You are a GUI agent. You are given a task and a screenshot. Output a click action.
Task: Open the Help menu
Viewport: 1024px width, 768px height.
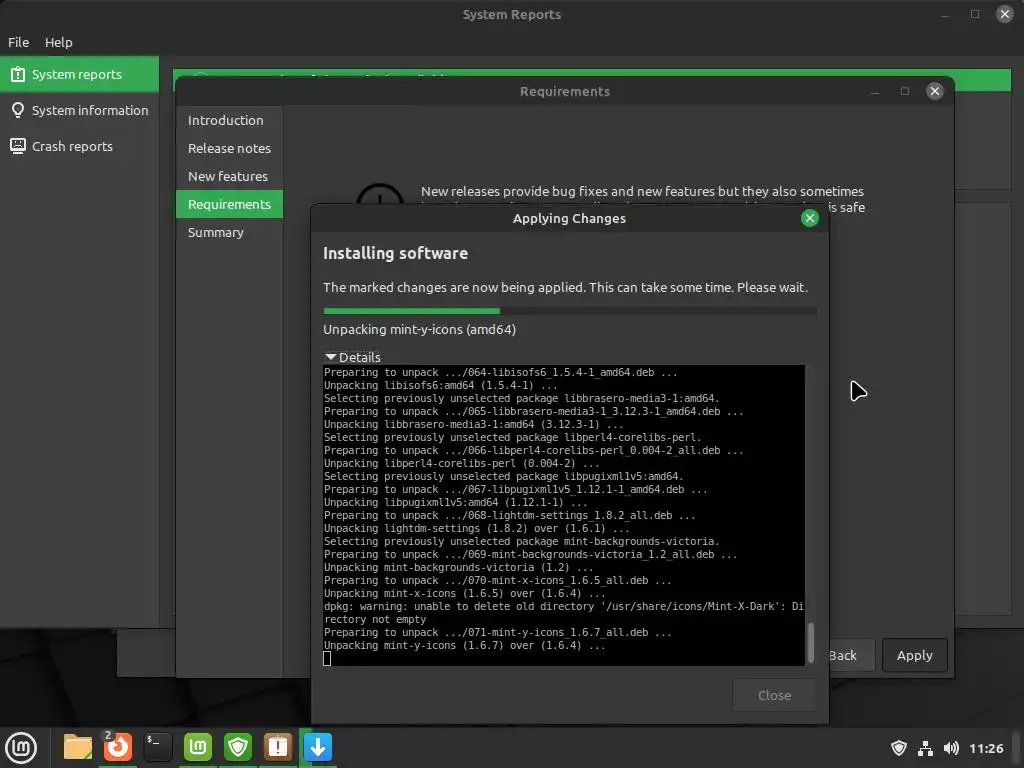pyautogui.click(x=59, y=42)
